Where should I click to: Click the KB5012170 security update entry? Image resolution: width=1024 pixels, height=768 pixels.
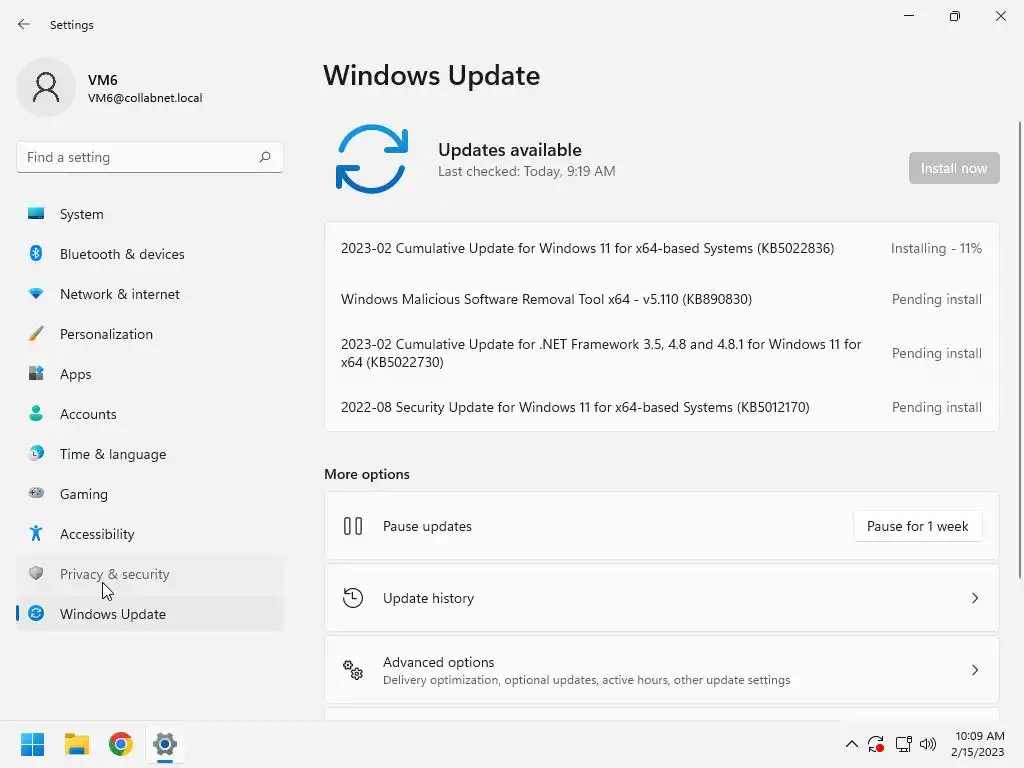click(x=662, y=407)
